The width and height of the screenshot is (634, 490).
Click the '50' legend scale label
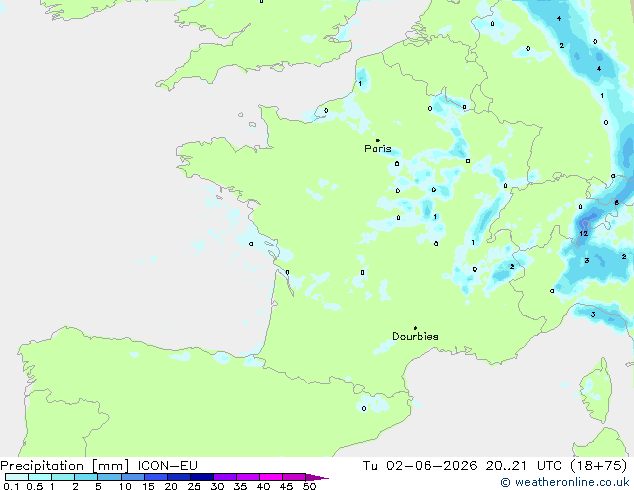[x=309, y=486]
